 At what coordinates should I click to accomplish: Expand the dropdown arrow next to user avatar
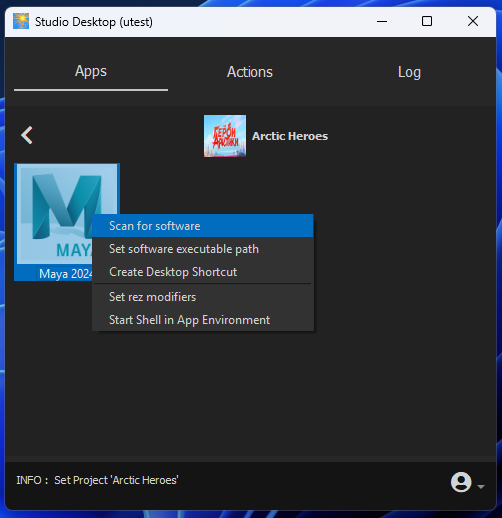click(481, 487)
